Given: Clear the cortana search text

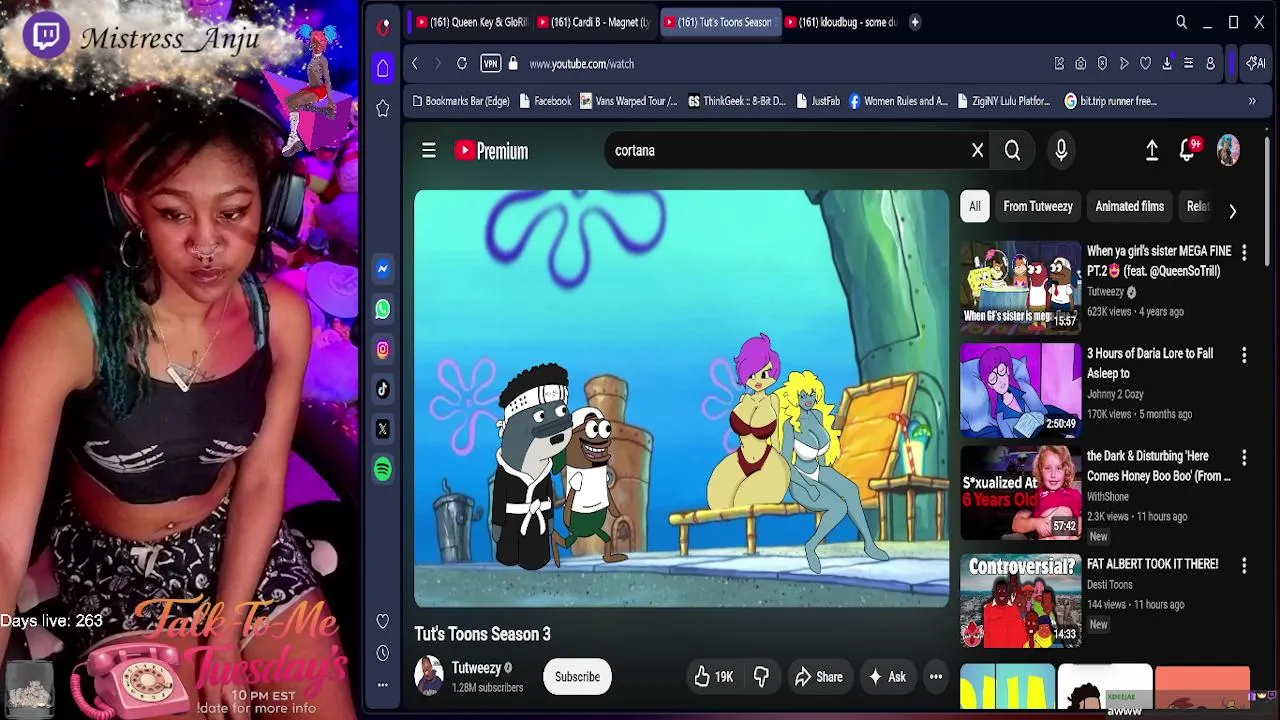Looking at the screenshot, I should pos(978,151).
